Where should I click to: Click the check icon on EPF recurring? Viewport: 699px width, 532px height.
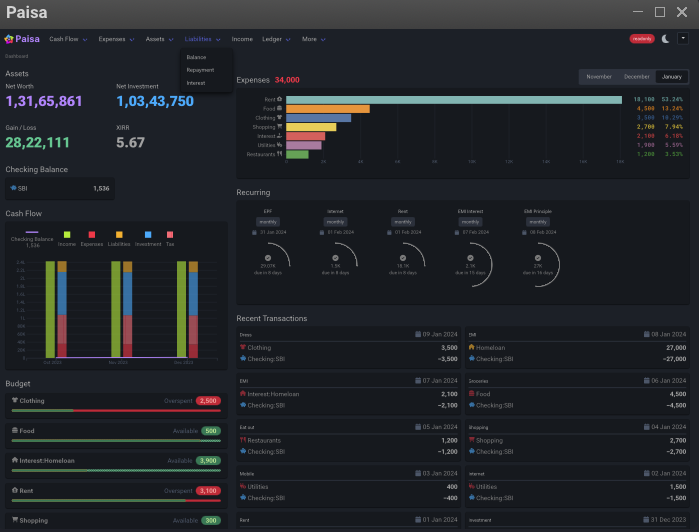pos(268,258)
